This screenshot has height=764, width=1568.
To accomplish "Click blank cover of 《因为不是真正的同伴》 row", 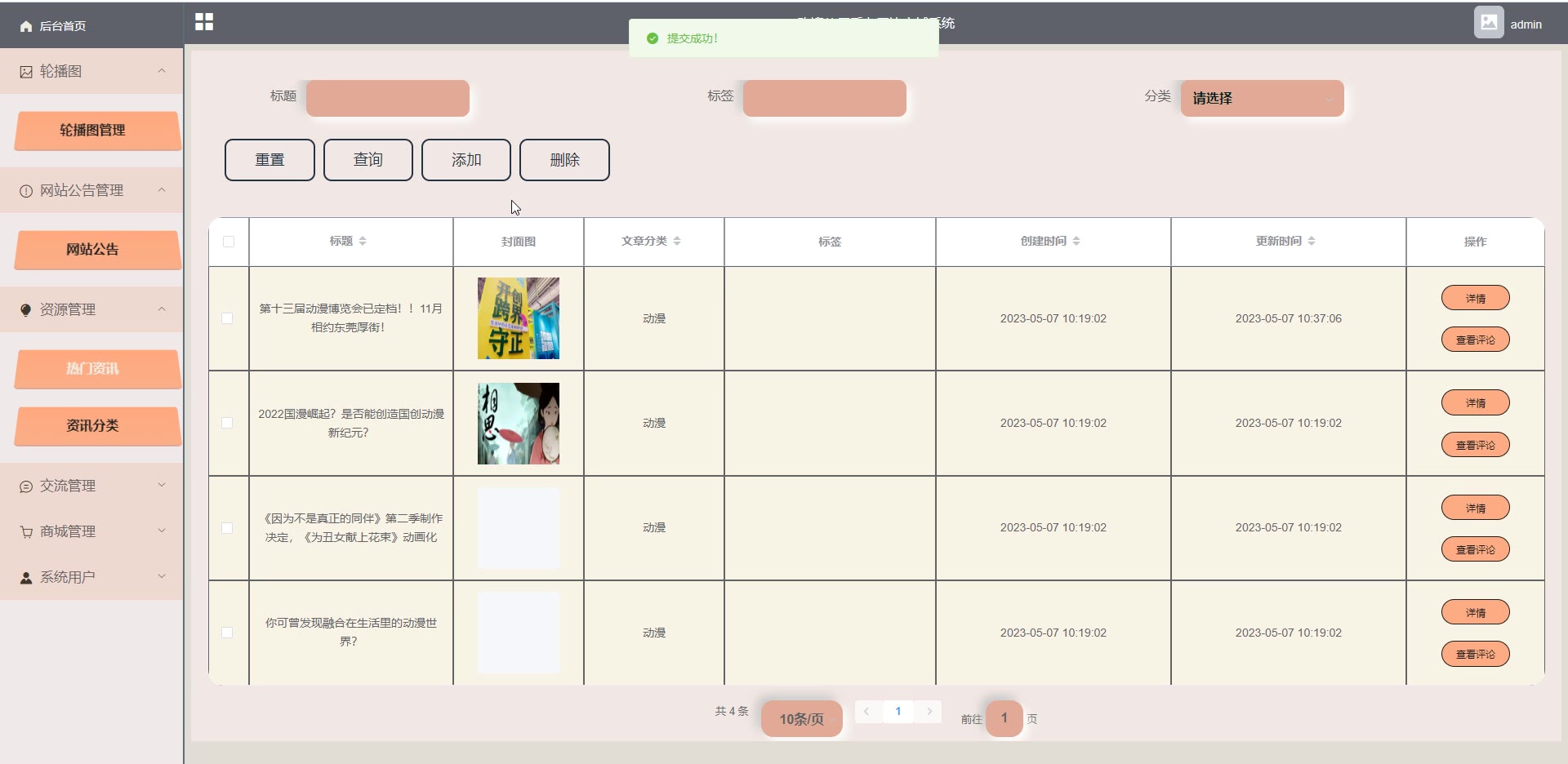I will tap(519, 528).
